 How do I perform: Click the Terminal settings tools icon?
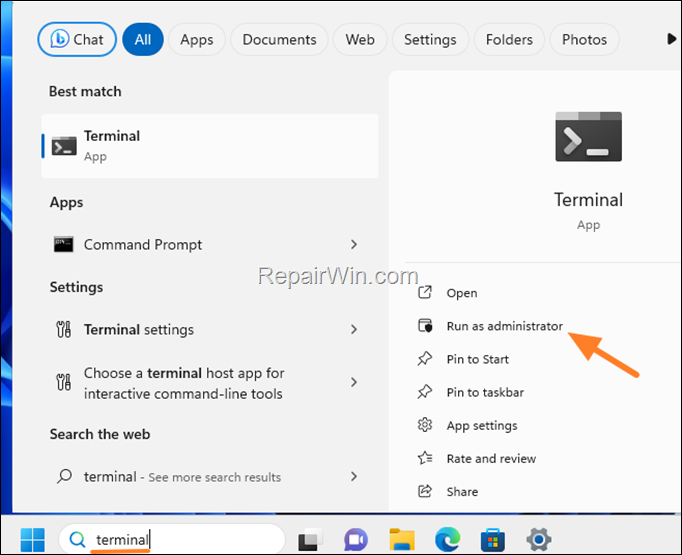[64, 329]
